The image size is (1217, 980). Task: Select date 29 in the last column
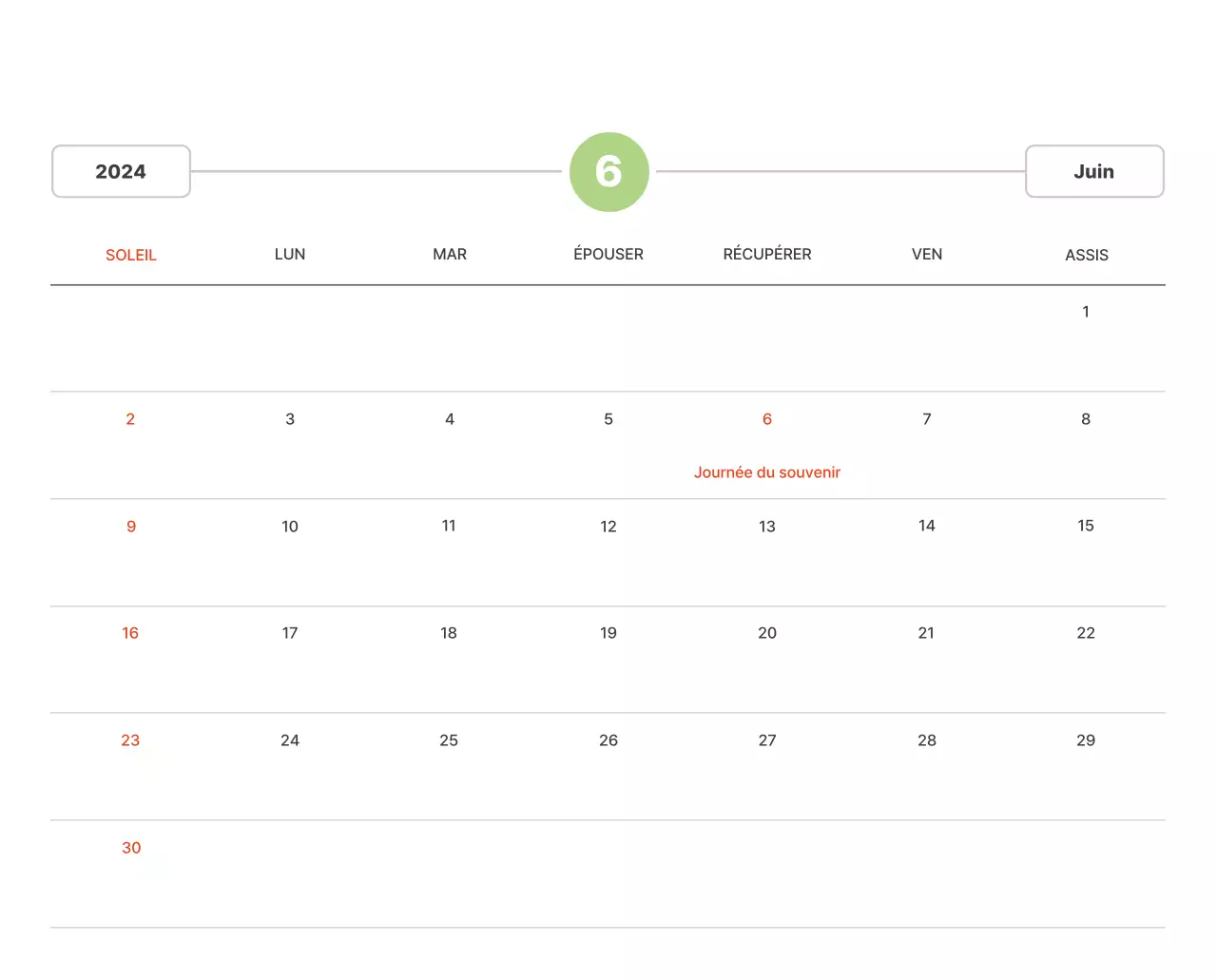(1086, 740)
